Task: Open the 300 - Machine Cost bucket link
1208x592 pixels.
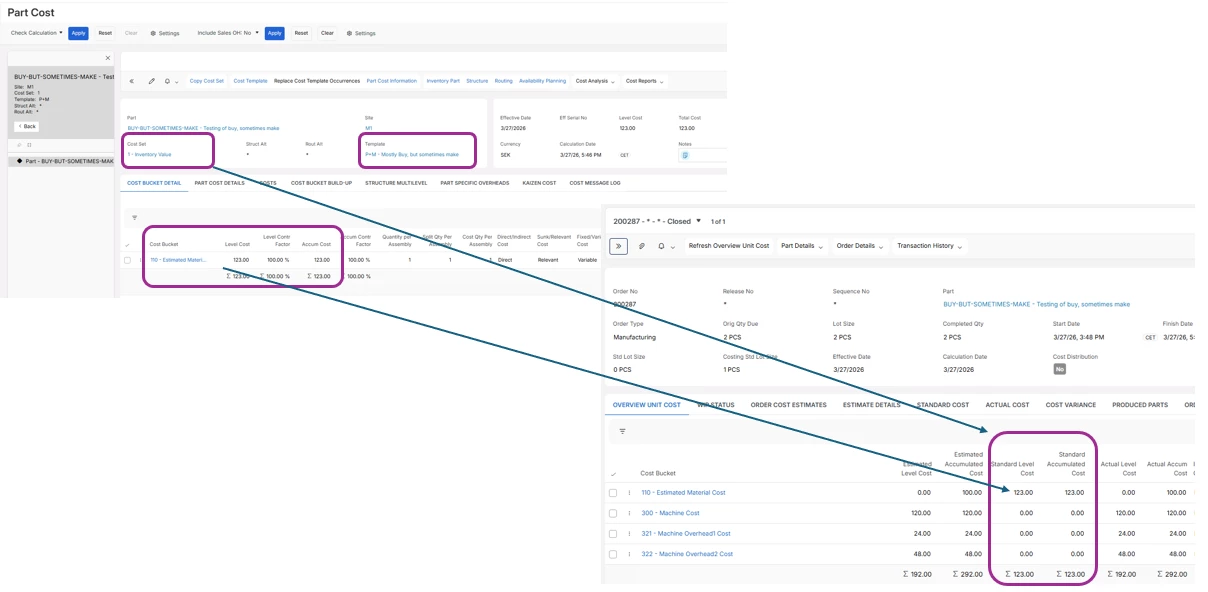Action: pyautogui.click(x=670, y=513)
